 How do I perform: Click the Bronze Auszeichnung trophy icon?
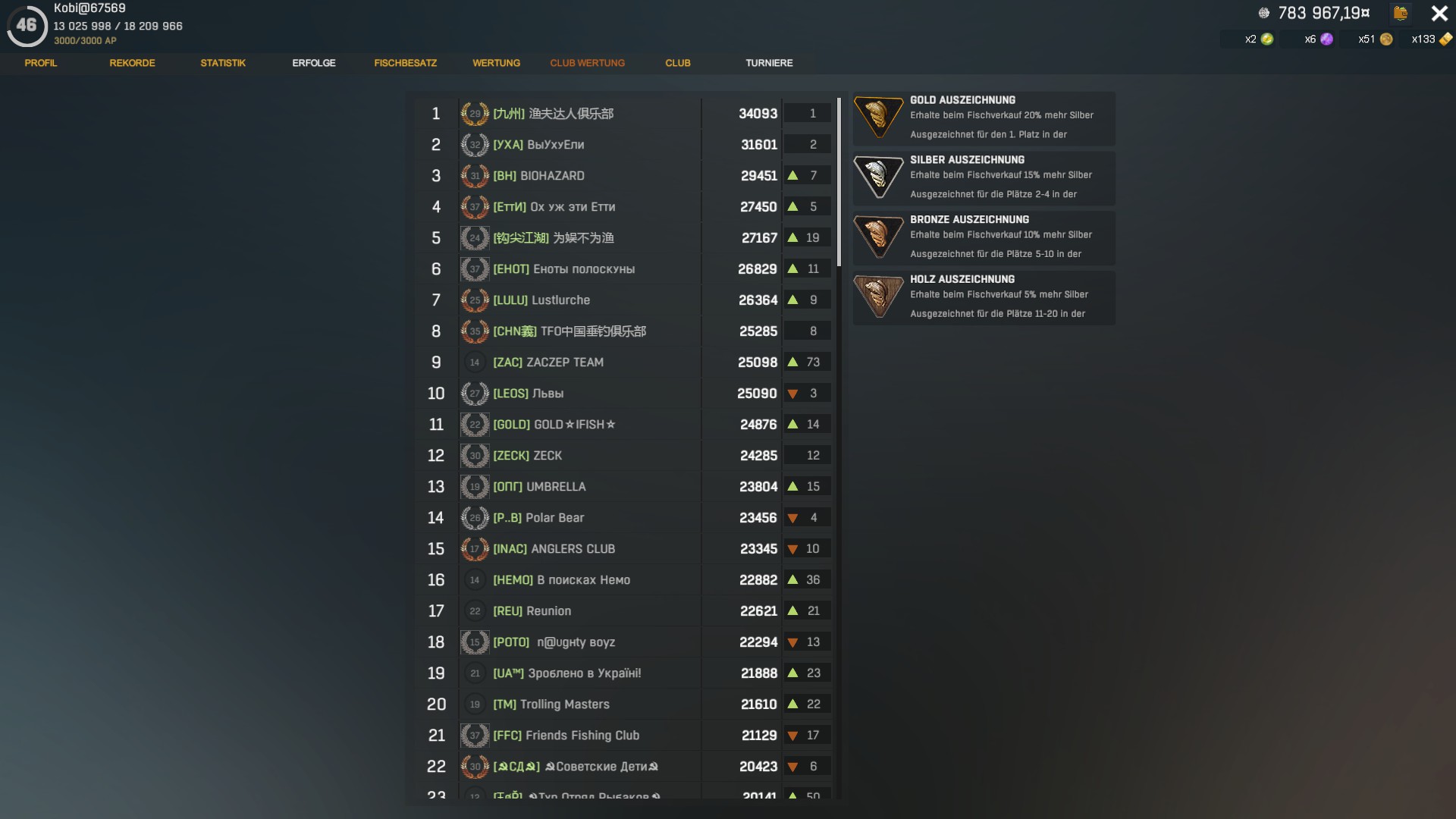click(879, 238)
